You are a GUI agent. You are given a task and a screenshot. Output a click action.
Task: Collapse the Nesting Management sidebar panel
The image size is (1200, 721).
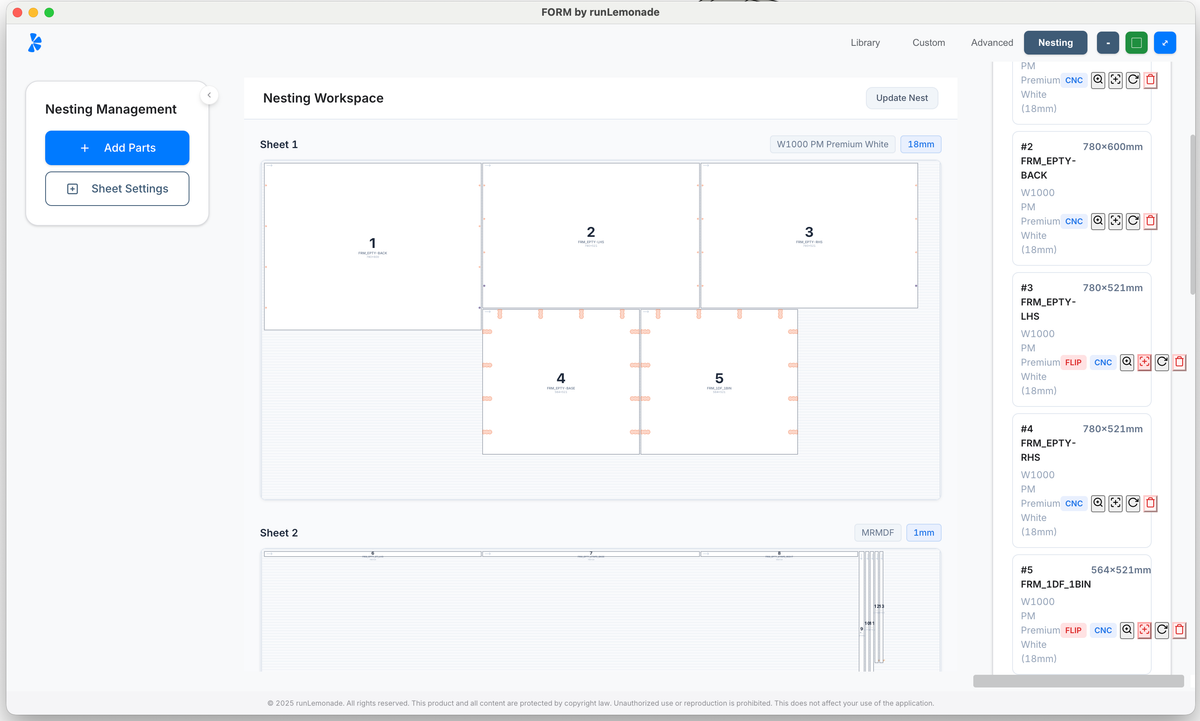(x=209, y=94)
